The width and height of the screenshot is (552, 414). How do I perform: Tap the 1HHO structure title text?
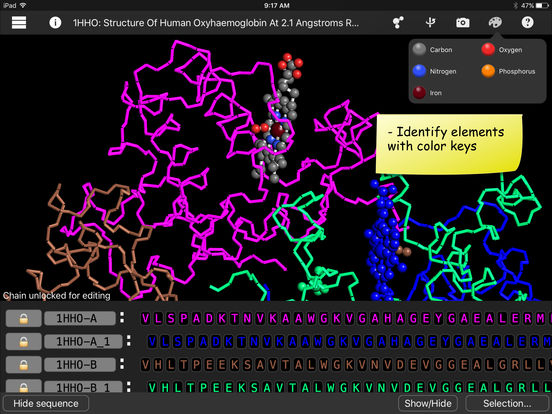(x=216, y=23)
